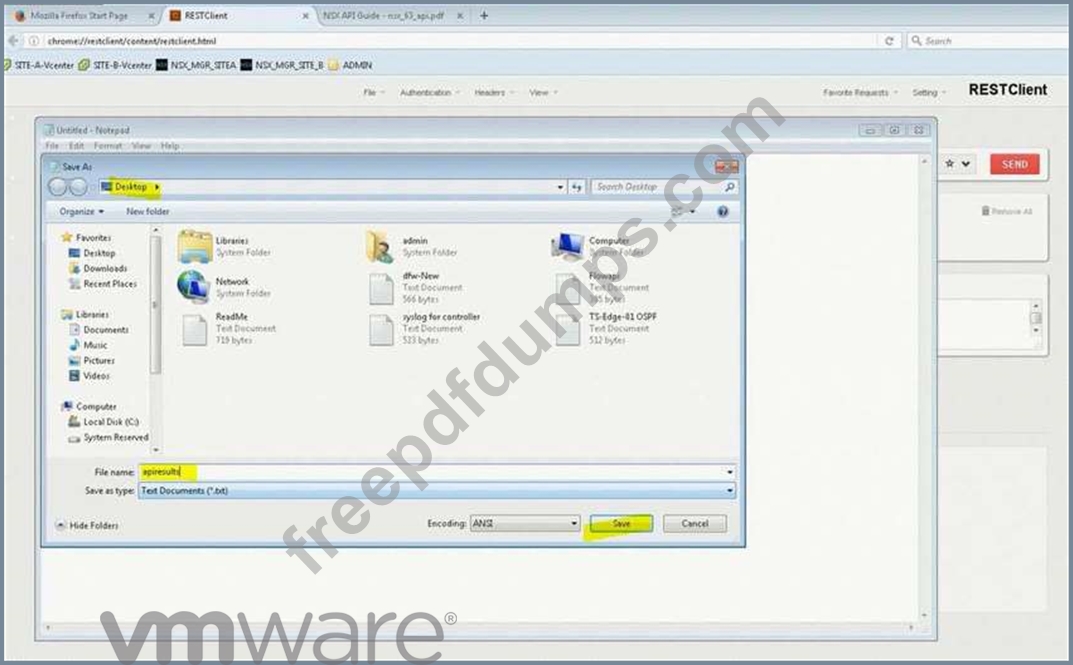Click the Firefox Search box
Image resolution: width=1073 pixels, height=665 pixels.
click(x=989, y=41)
